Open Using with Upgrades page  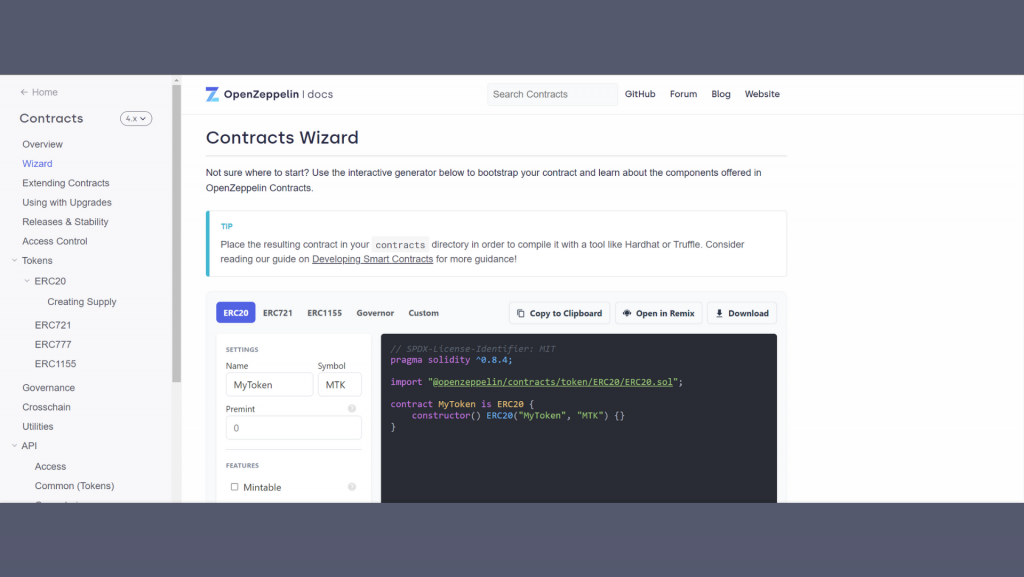click(x=67, y=203)
